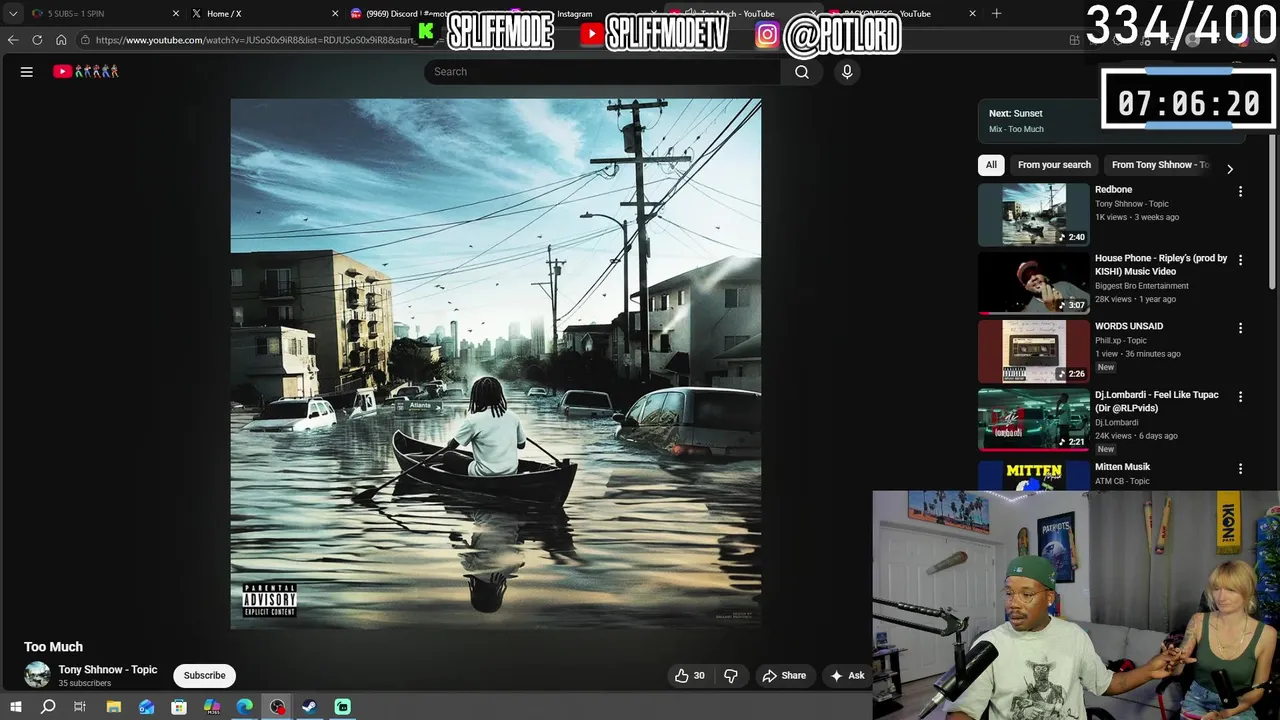Open Steam from taskbar

point(310,707)
